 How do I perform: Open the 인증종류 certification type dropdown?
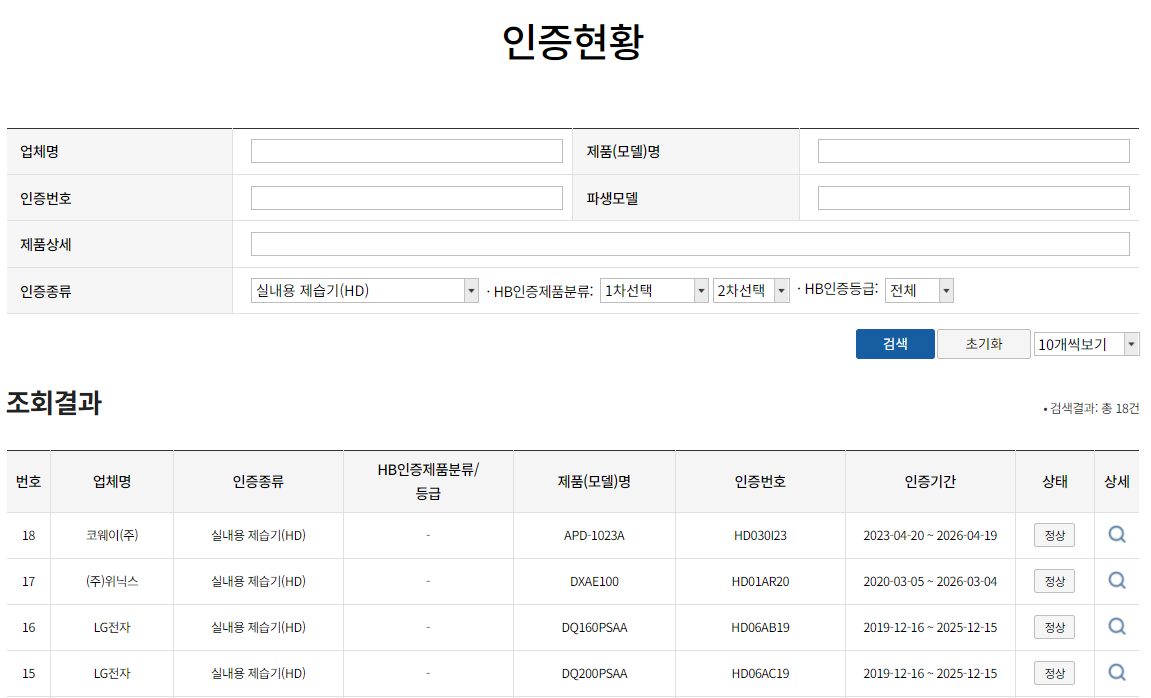point(363,289)
